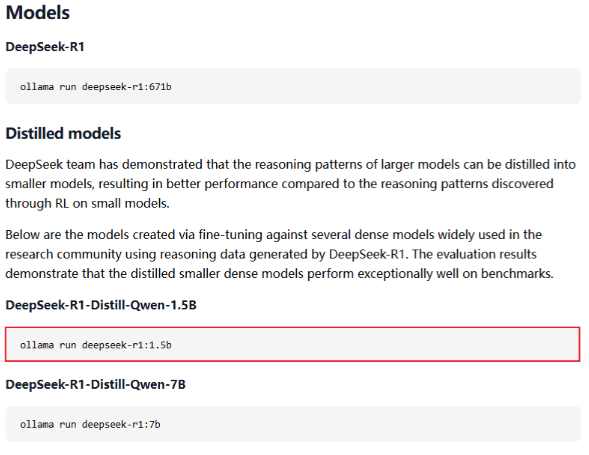589x455 pixels.
Task: Click "DeepSeek-R1" mentioned inside the second paragraph
Action: tap(366, 254)
